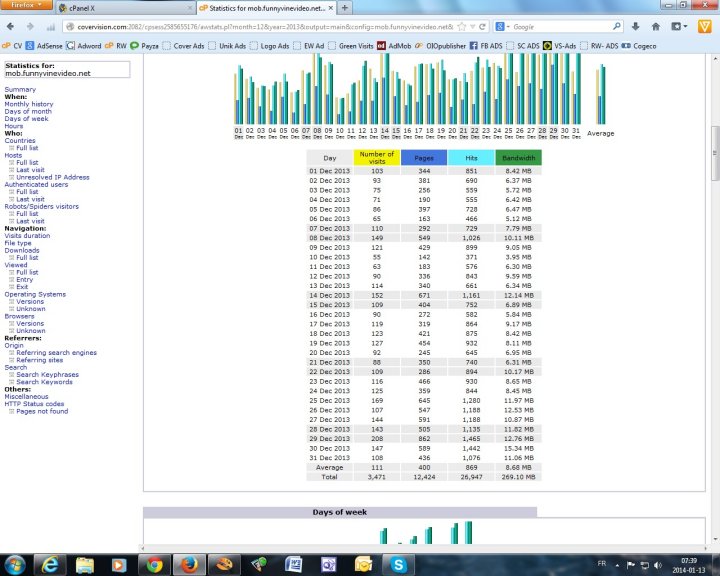The height and width of the screenshot is (576, 720).
Task: Click the Firefox home icon
Action: tap(657, 25)
